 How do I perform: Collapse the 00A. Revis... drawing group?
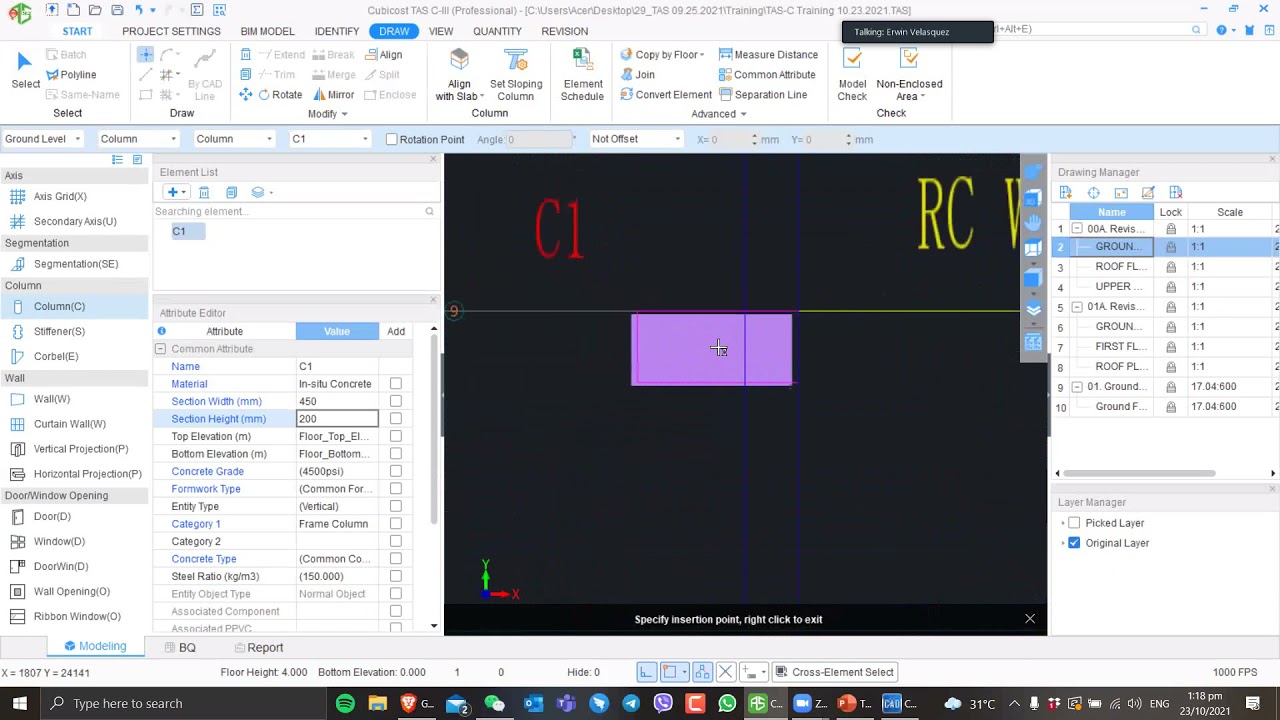[x=1077, y=229]
